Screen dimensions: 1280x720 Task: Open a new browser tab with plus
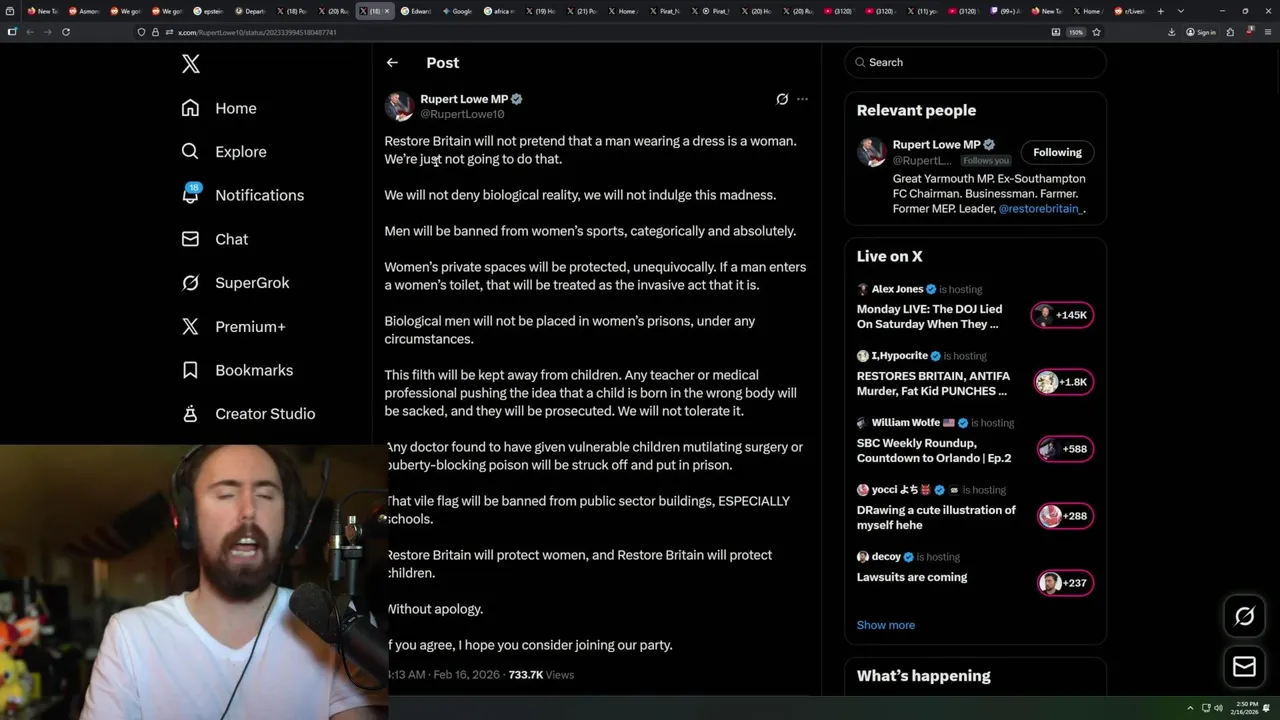click(1161, 11)
